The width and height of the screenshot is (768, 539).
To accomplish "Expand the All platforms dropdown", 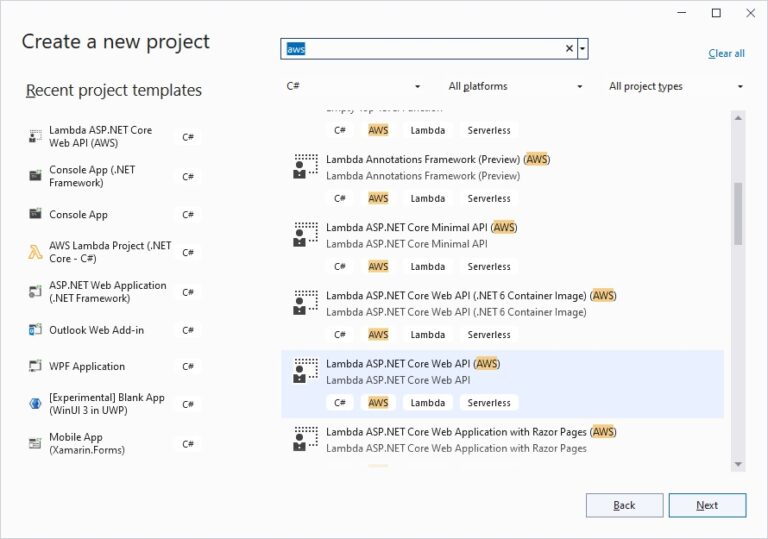I will [515, 86].
